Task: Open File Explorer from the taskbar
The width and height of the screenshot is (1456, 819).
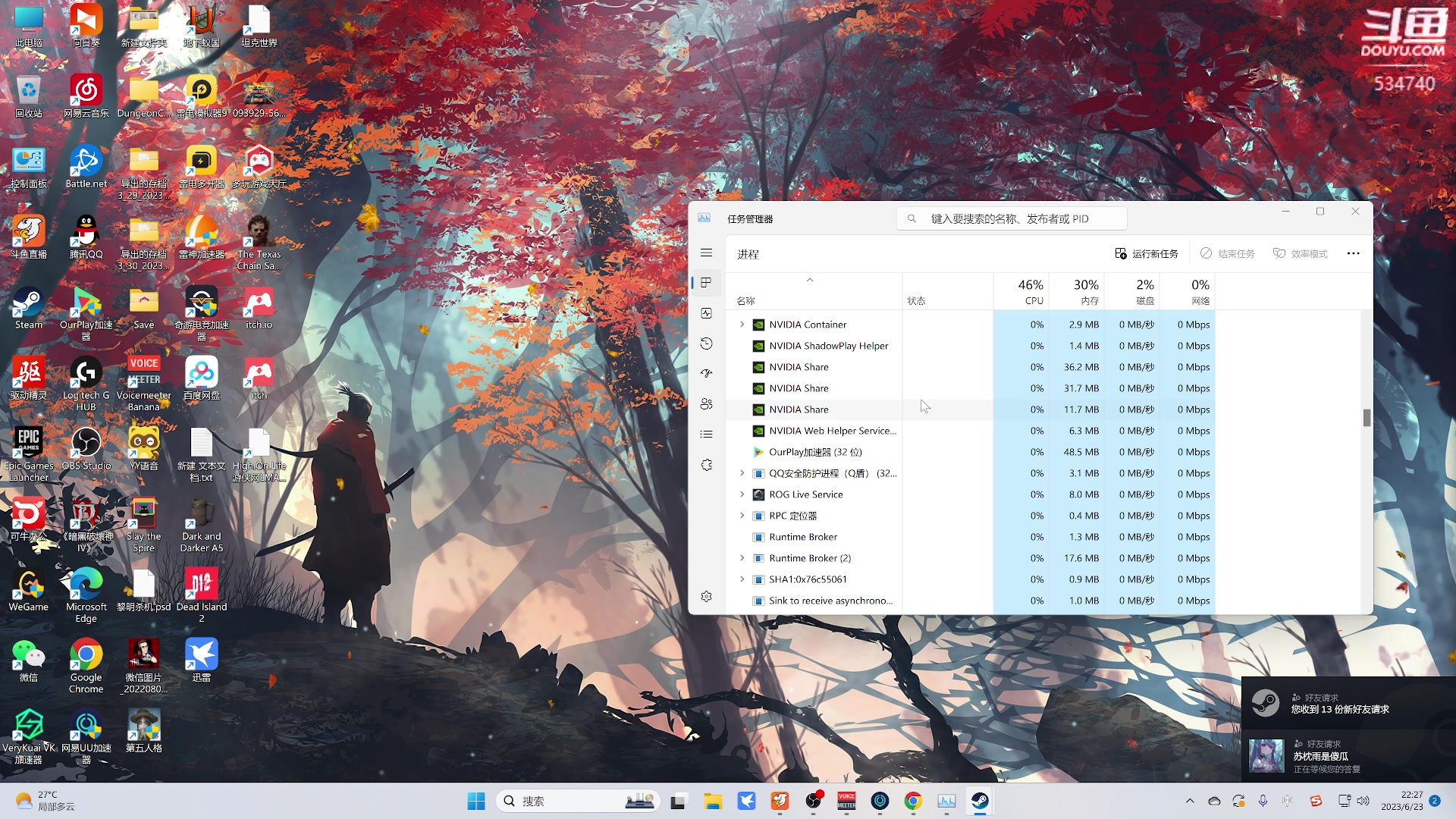Action: pyautogui.click(x=713, y=801)
